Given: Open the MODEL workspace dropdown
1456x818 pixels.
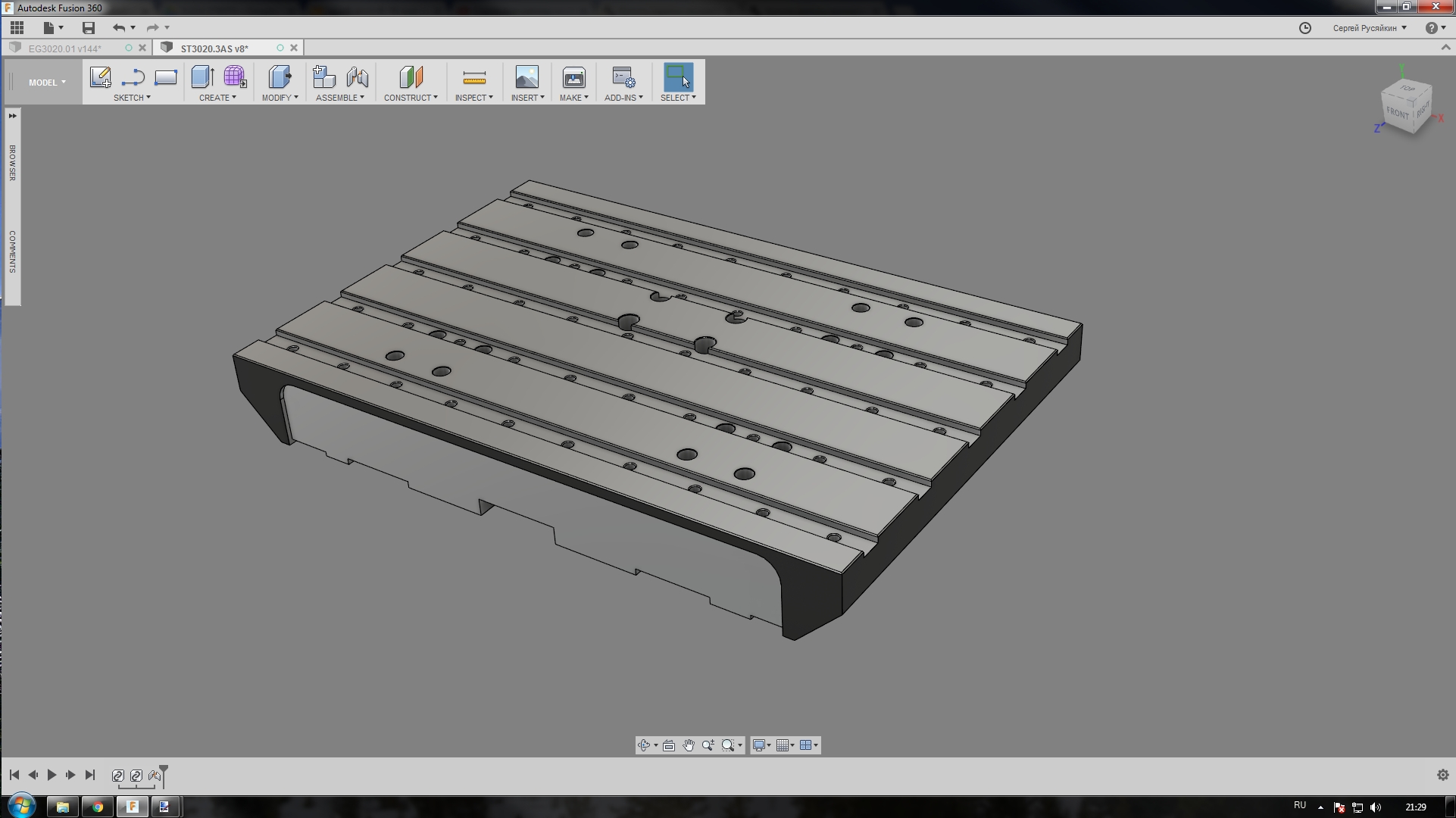Looking at the screenshot, I should (47, 83).
